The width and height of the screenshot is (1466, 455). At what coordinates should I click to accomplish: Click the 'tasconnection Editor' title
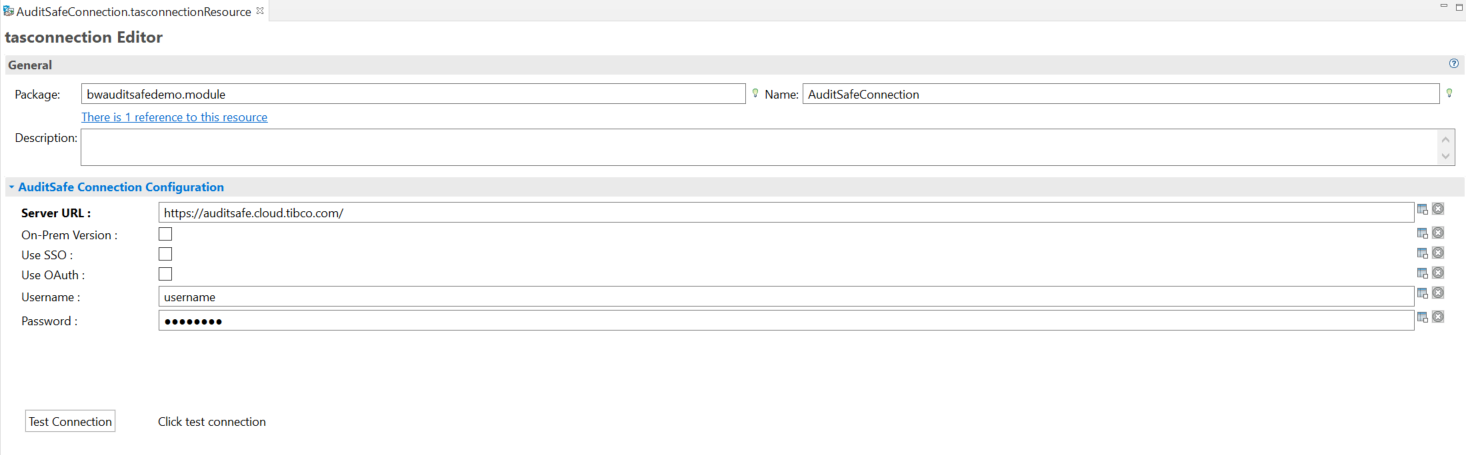tap(84, 37)
